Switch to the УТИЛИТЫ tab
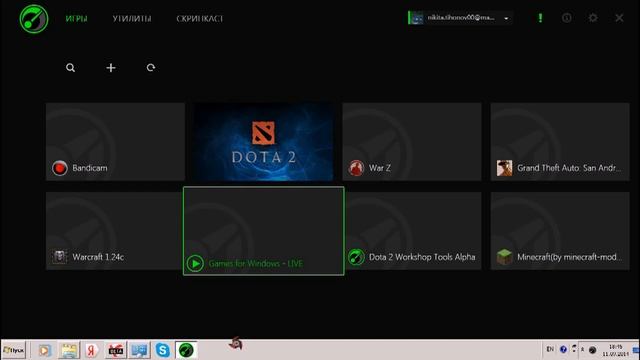Image resolution: width=640 pixels, height=360 pixels. tap(132, 19)
